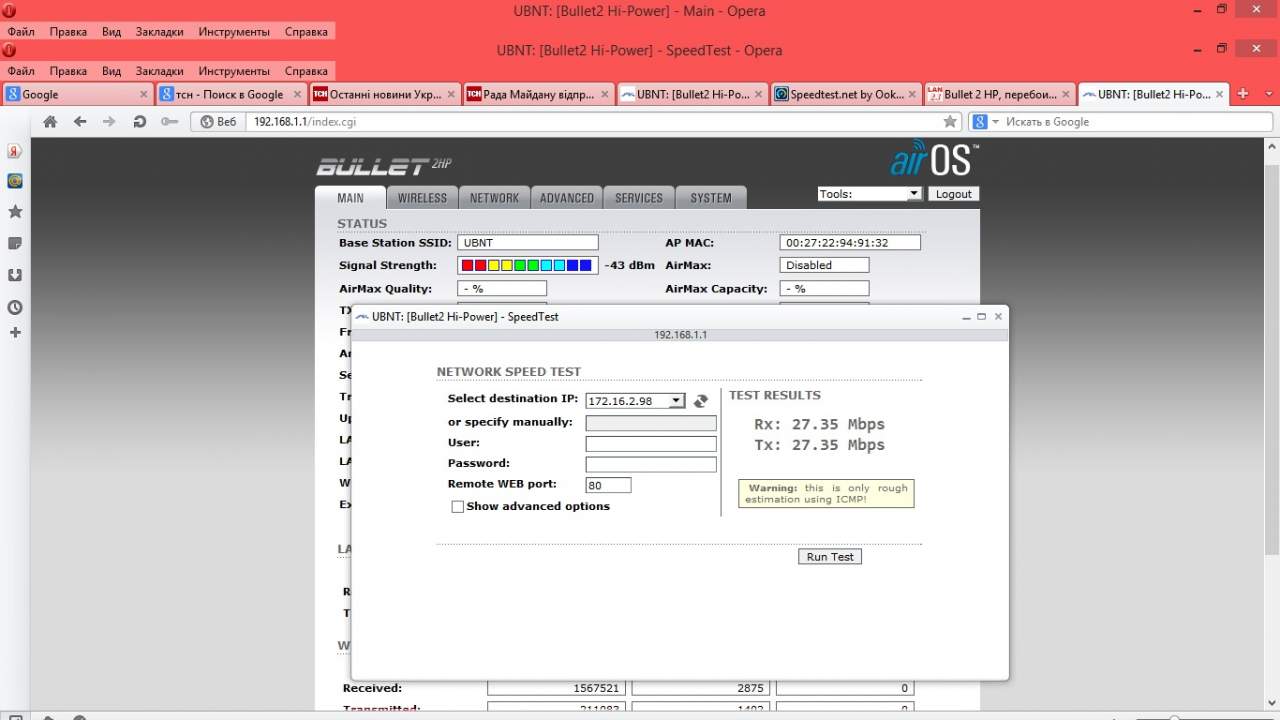The height and width of the screenshot is (720, 1280).
Task: Close the 'Останні новини Укр...' tab
Action: 450,94
